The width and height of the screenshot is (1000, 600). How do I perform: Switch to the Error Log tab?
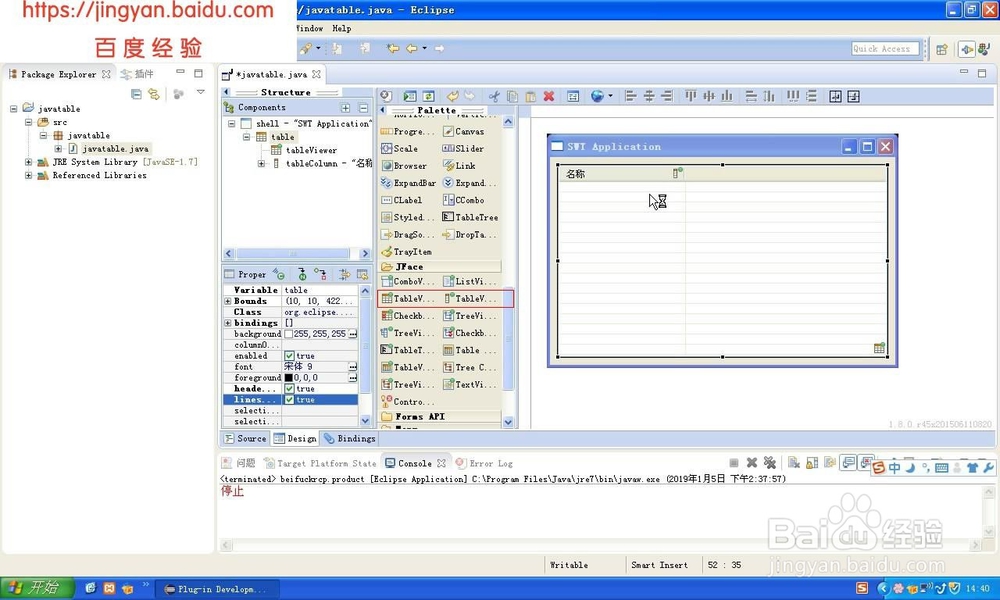coord(485,464)
